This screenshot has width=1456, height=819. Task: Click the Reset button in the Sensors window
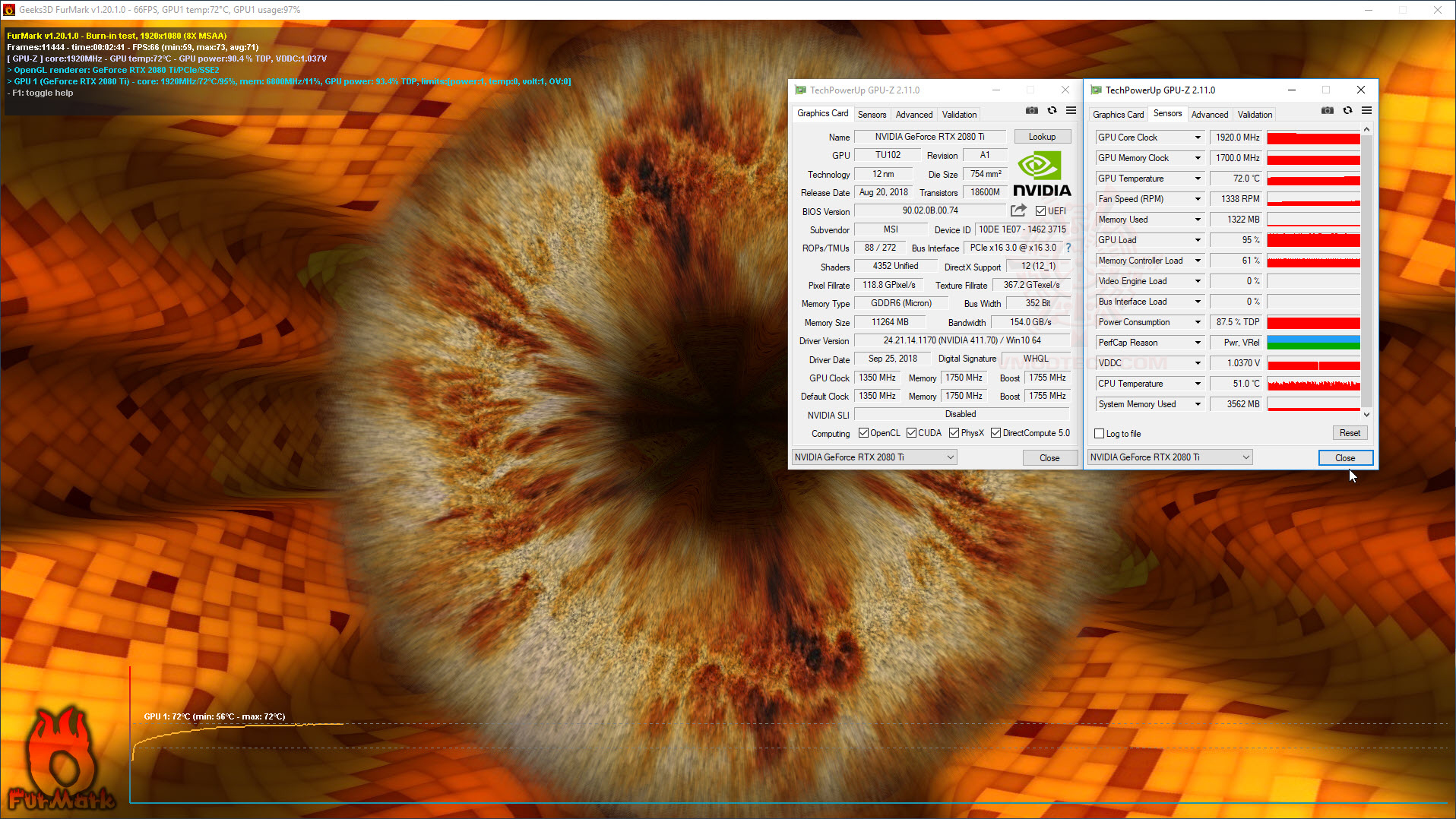coord(1350,433)
